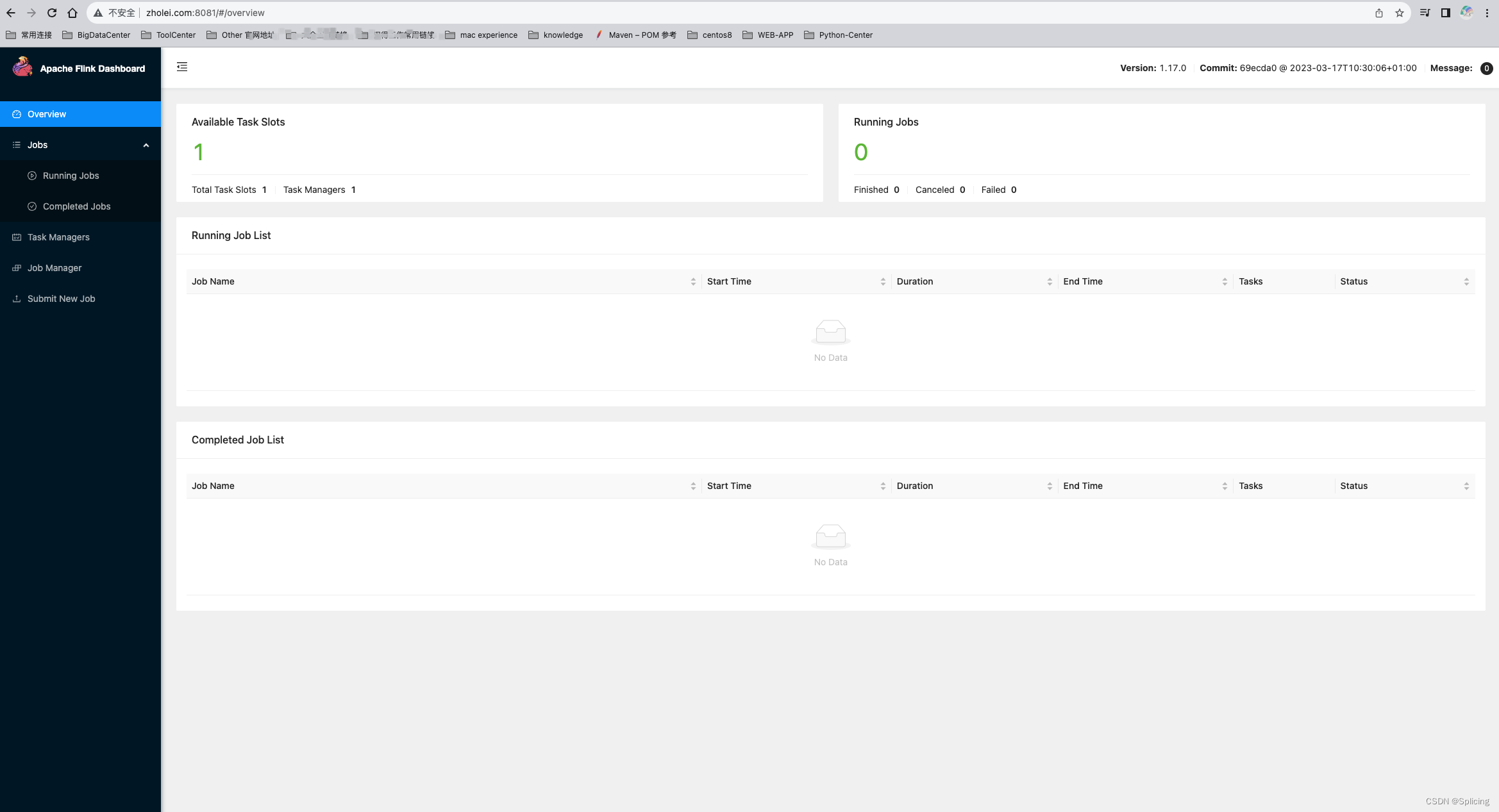Select the Running Jobs icon in sidebar
This screenshot has height=812, width=1499.
32,175
